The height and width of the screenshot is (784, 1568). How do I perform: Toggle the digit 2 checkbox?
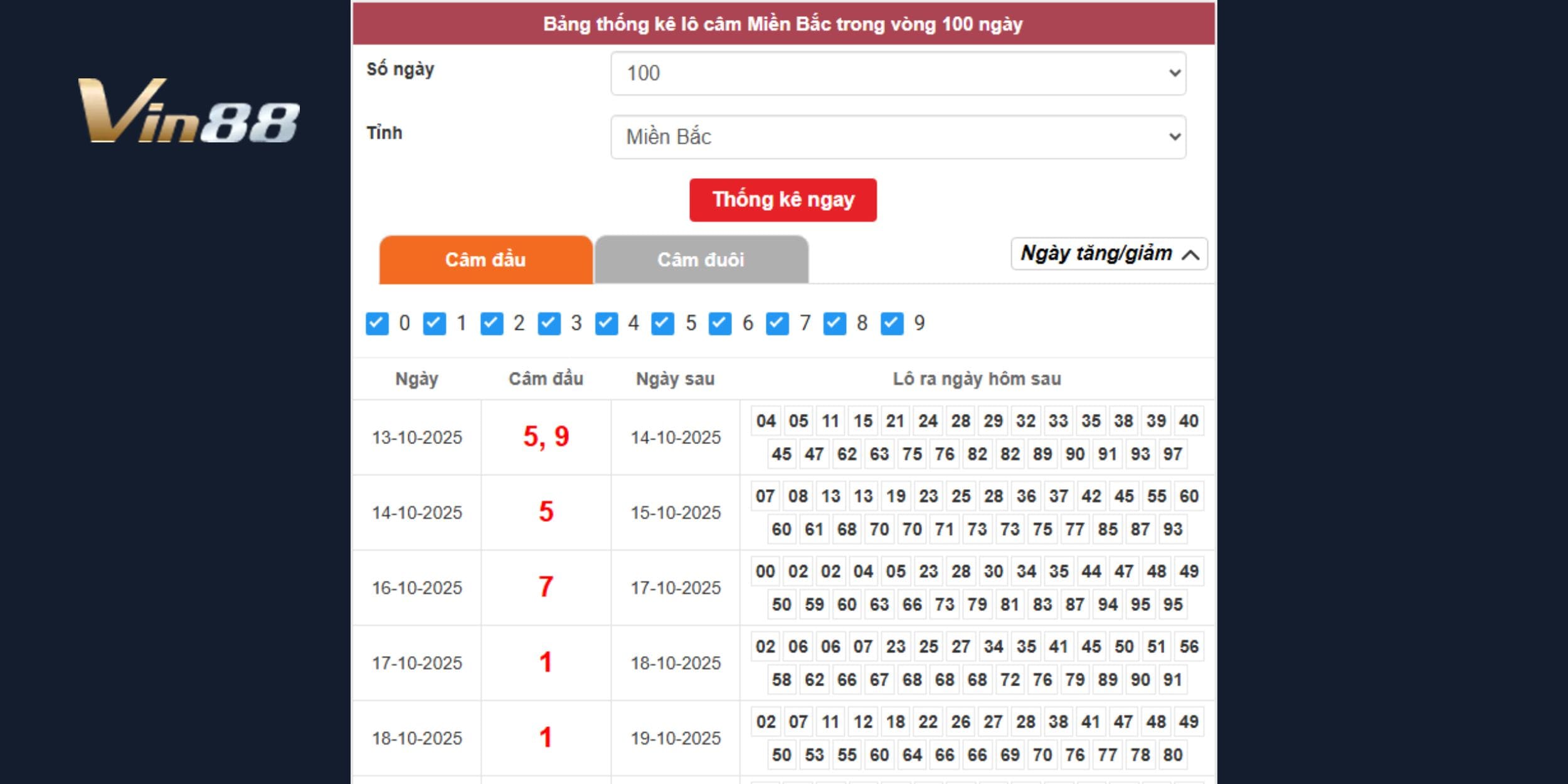pos(492,324)
